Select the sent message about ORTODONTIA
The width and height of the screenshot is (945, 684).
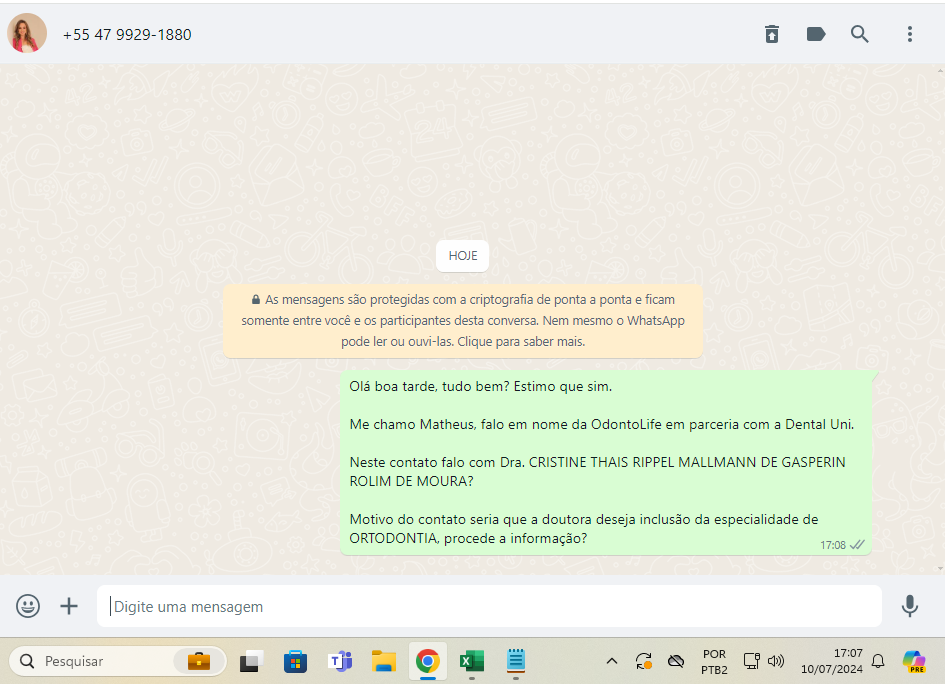pyautogui.click(x=606, y=462)
